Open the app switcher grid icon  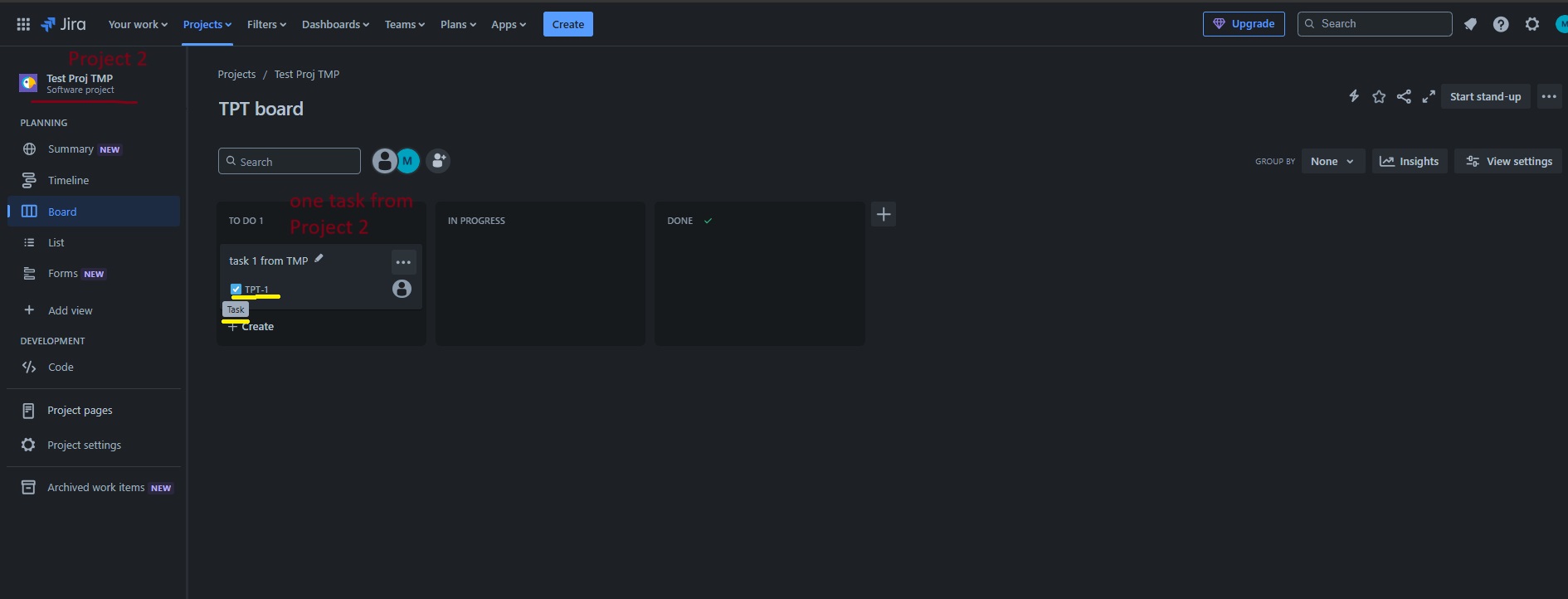[23, 24]
